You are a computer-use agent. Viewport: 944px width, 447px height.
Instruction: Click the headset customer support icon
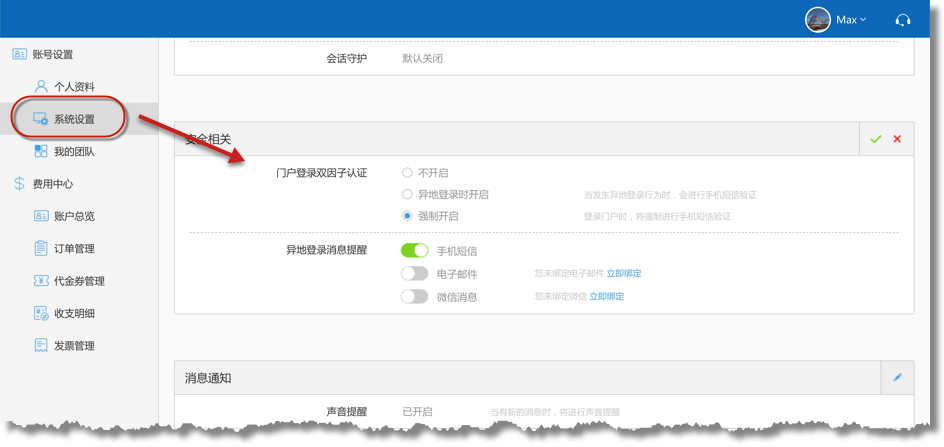coord(903,20)
